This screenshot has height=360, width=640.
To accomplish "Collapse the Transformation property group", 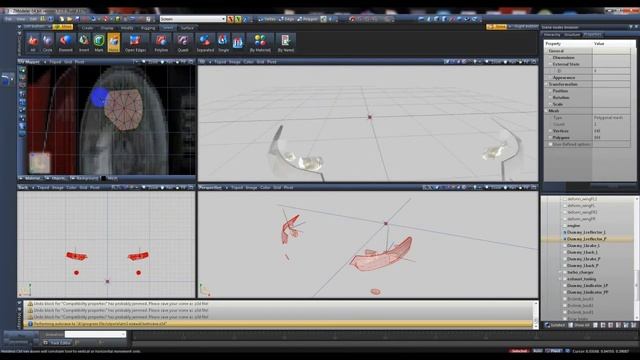I will [546, 84].
